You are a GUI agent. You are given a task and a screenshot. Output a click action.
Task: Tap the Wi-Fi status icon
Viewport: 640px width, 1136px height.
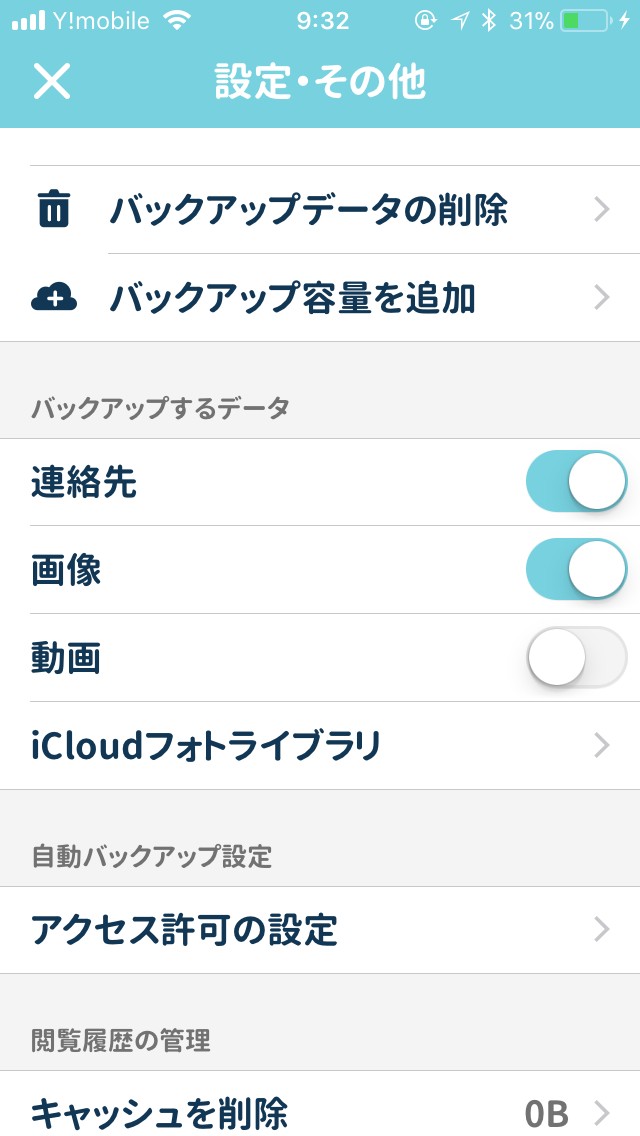coord(178,21)
